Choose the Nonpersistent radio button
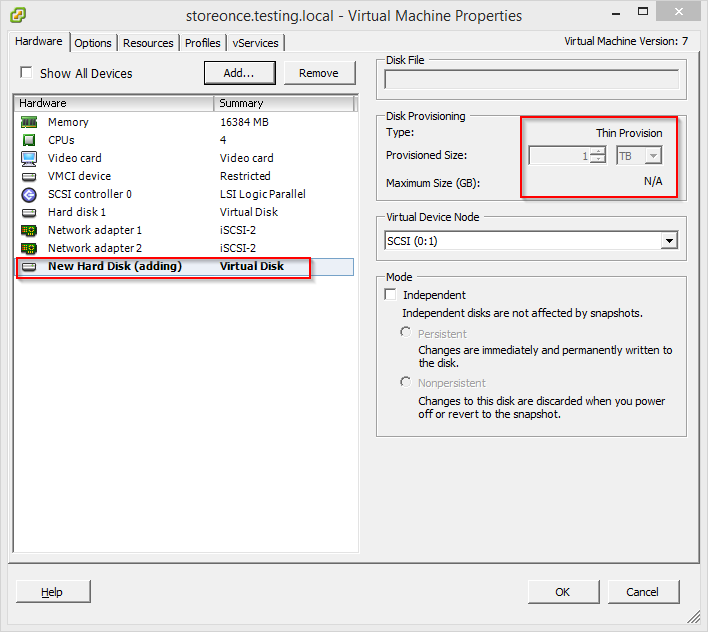This screenshot has height=632, width=708. [x=405, y=382]
